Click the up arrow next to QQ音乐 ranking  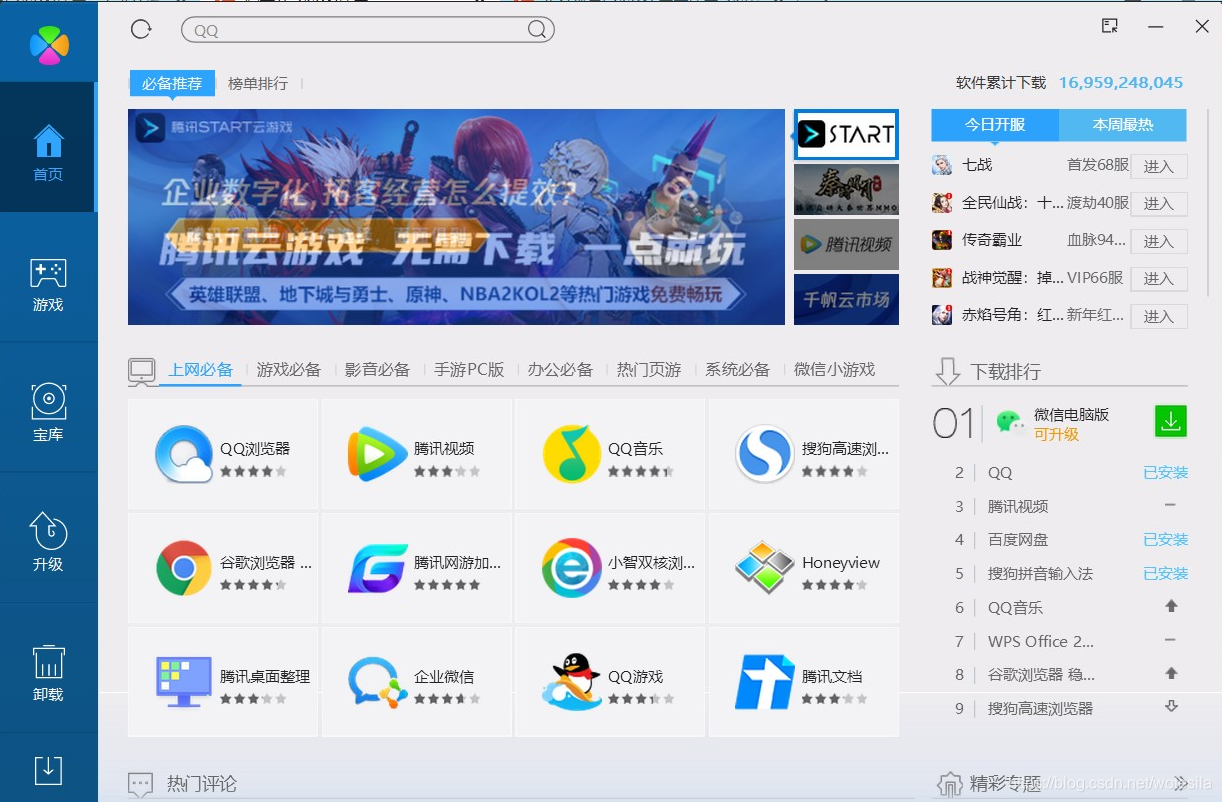(x=1171, y=606)
